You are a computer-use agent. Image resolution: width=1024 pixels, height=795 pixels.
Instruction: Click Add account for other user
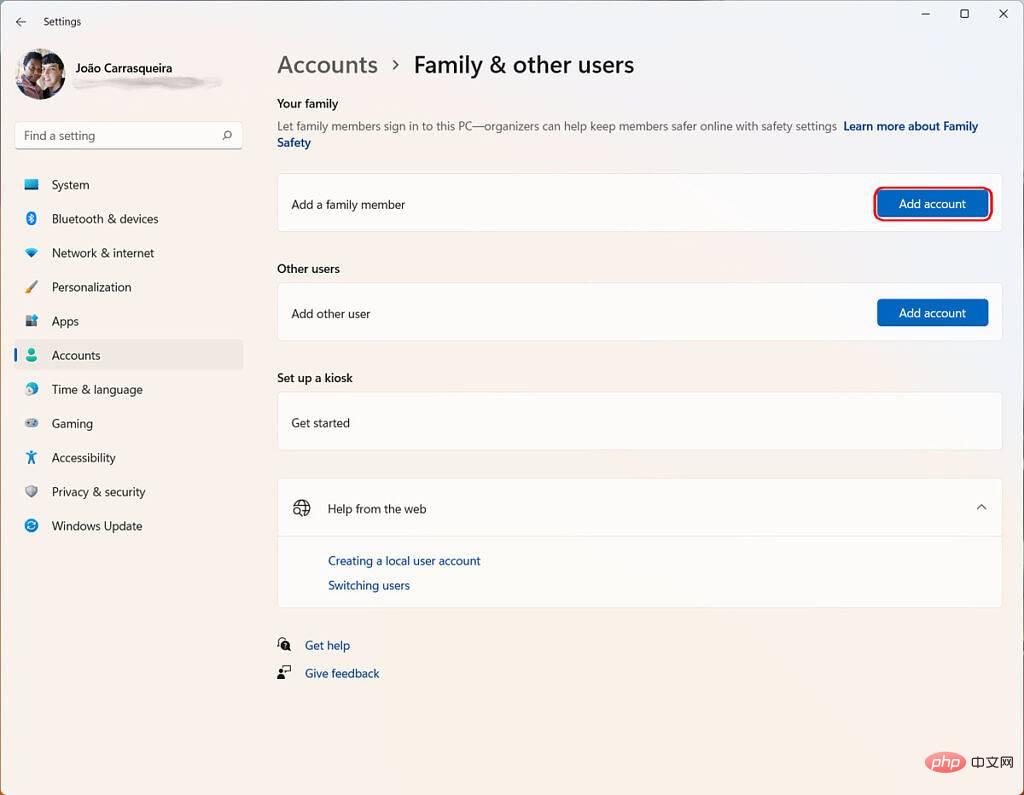tap(932, 313)
